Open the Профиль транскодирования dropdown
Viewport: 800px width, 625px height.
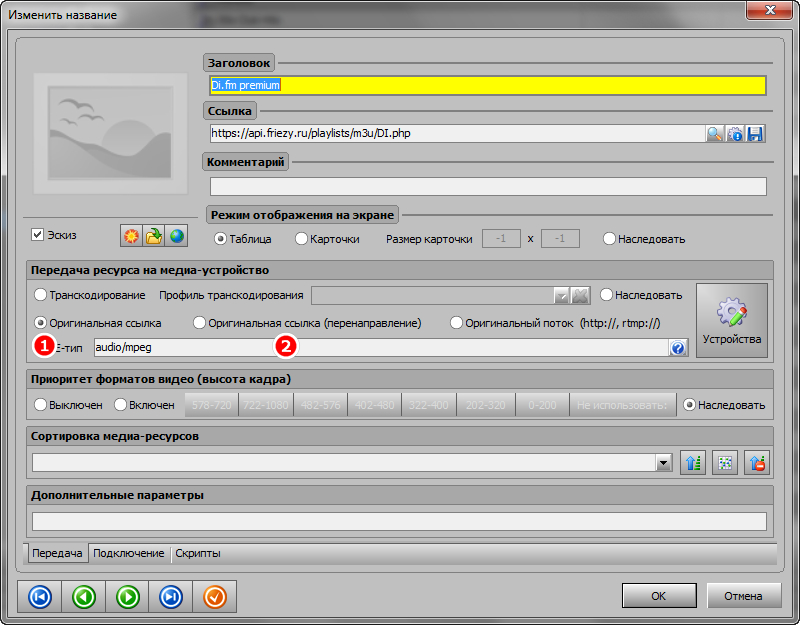(561, 295)
